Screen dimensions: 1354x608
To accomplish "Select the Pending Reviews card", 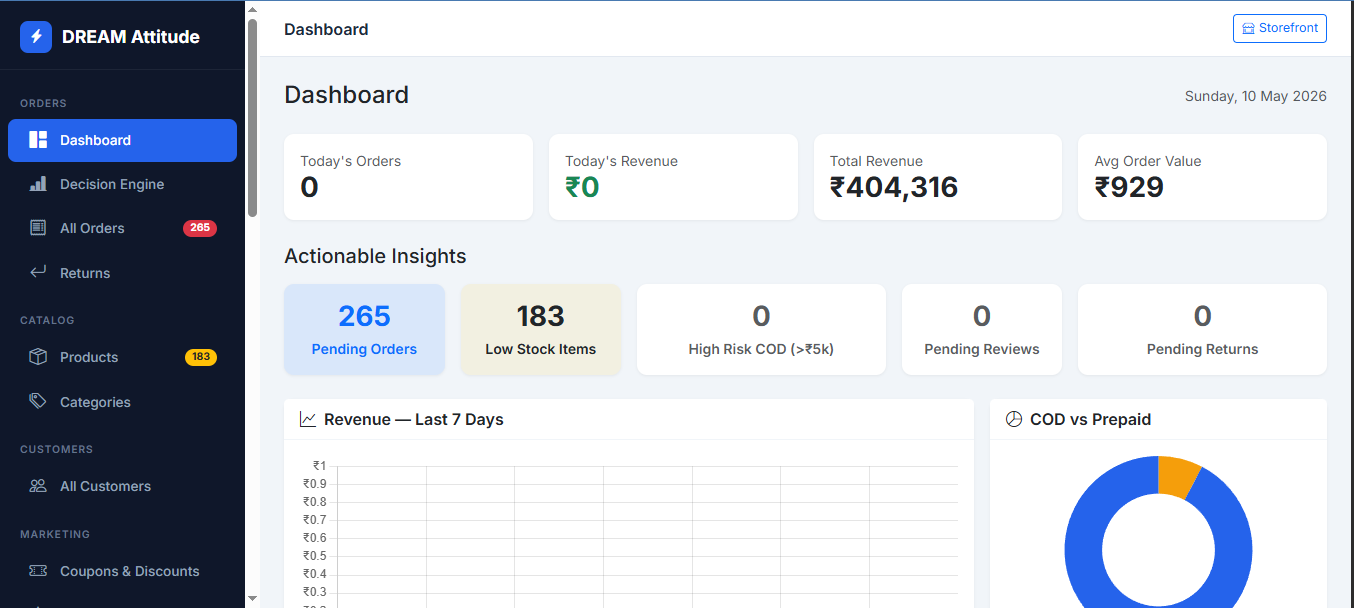I will pyautogui.click(x=982, y=330).
